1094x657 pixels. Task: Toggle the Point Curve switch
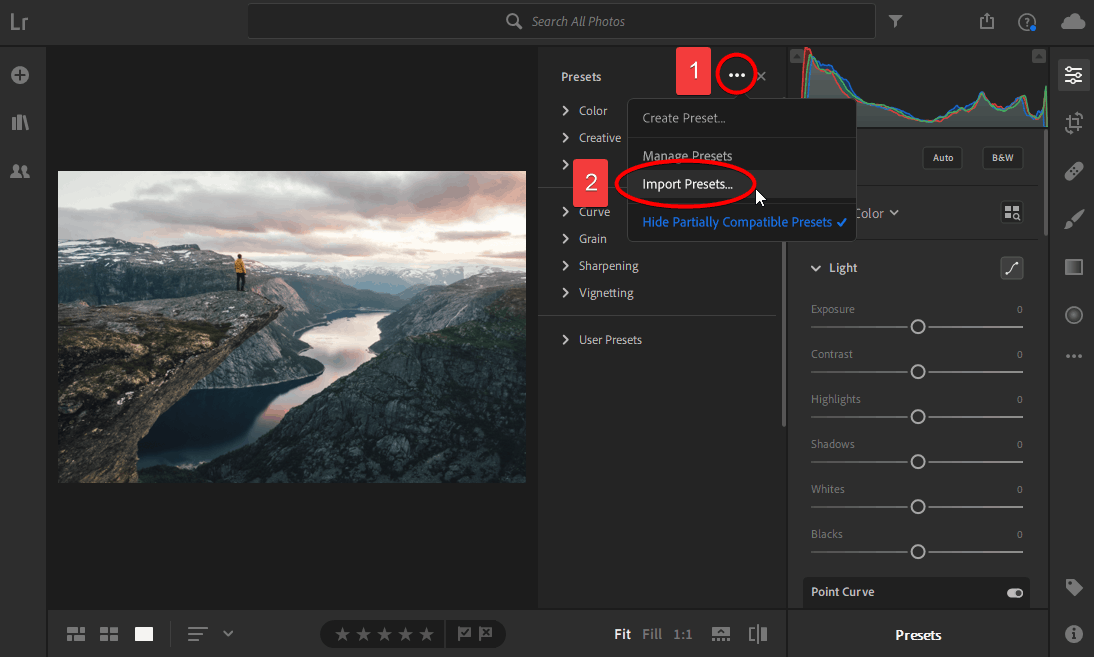[1014, 593]
